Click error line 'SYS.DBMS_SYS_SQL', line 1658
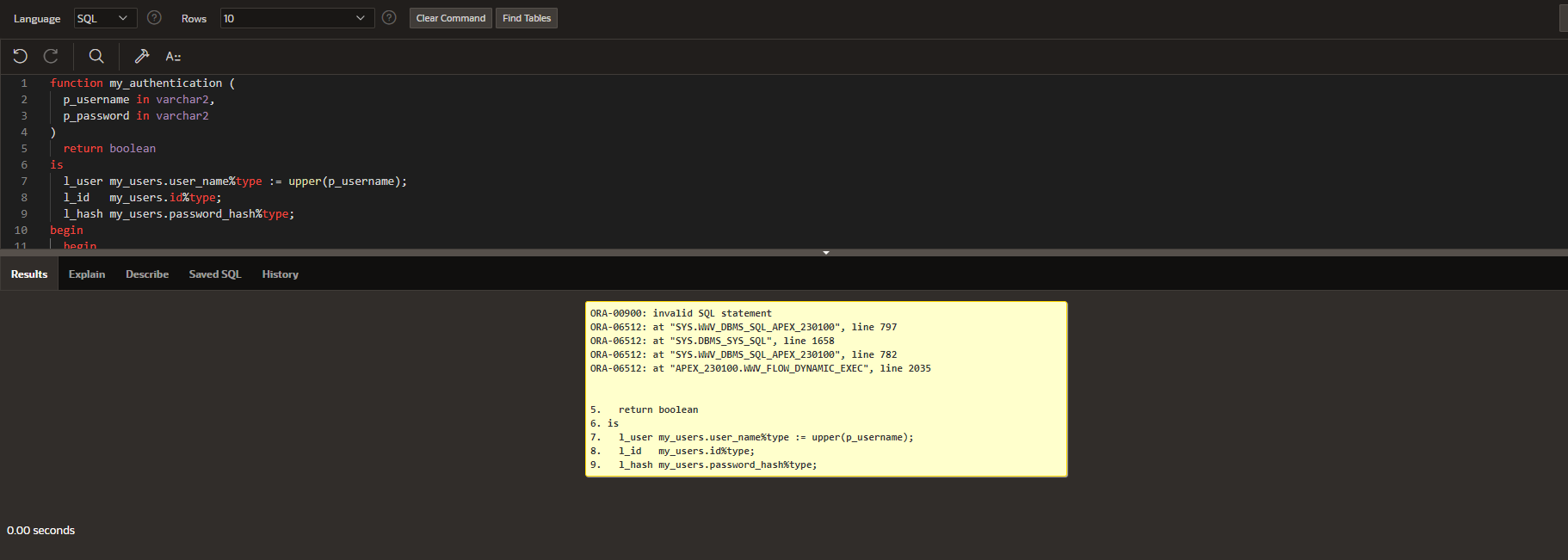The image size is (1568, 560). pyautogui.click(x=713, y=341)
